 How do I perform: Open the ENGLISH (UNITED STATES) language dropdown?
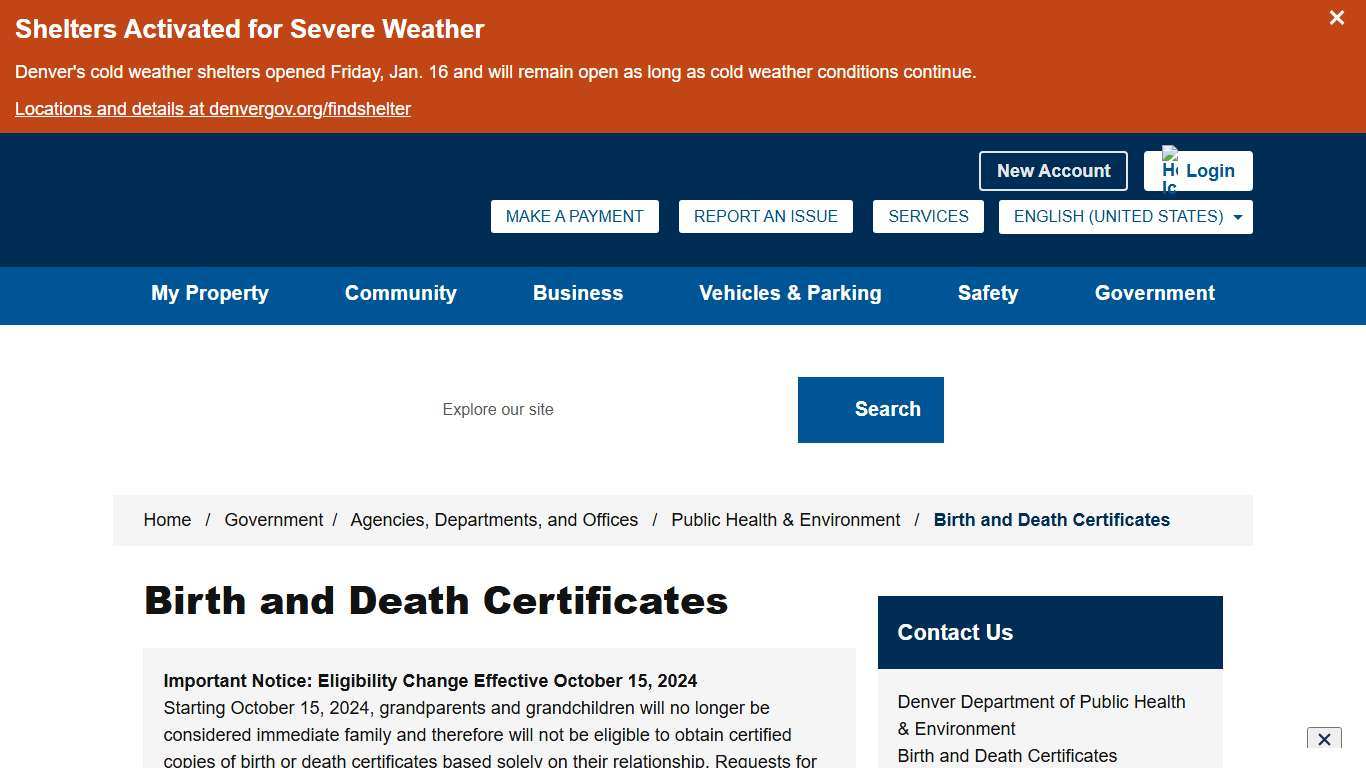tap(1125, 216)
